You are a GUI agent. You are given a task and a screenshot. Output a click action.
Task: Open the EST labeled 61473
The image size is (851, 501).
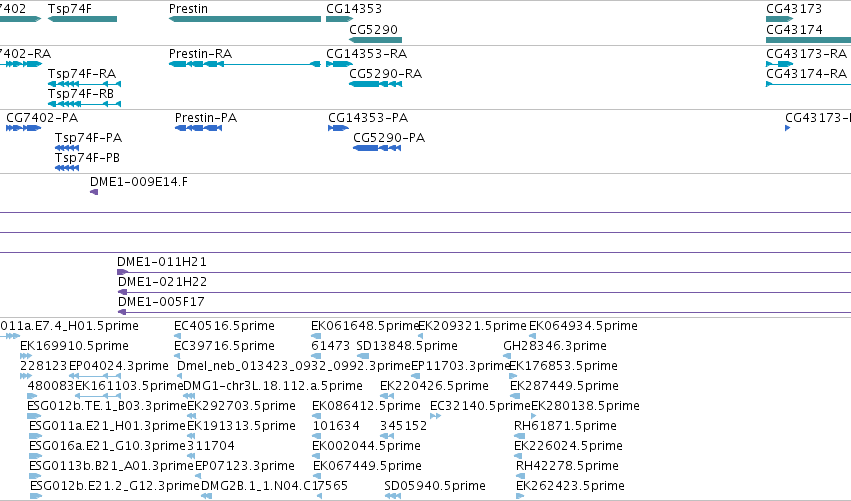[331, 346]
